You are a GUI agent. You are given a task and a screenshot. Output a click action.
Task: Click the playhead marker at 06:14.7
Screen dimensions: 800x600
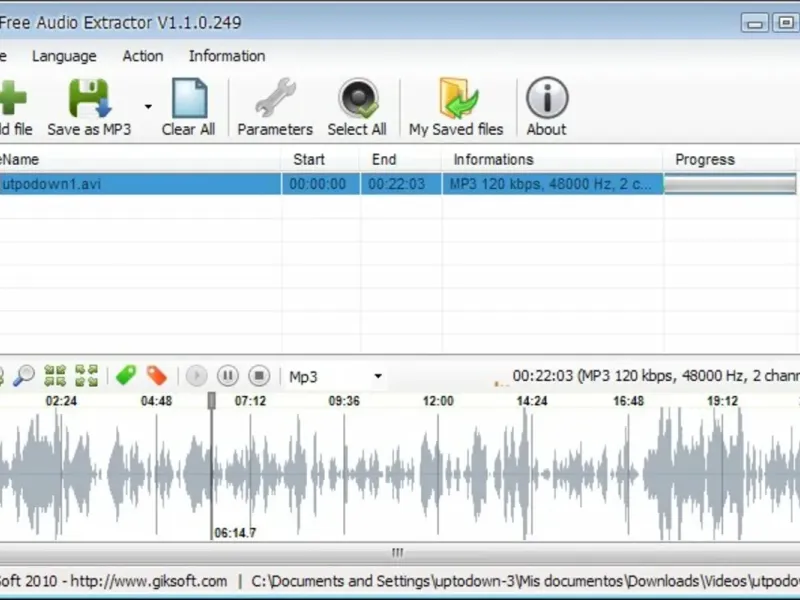(x=212, y=401)
